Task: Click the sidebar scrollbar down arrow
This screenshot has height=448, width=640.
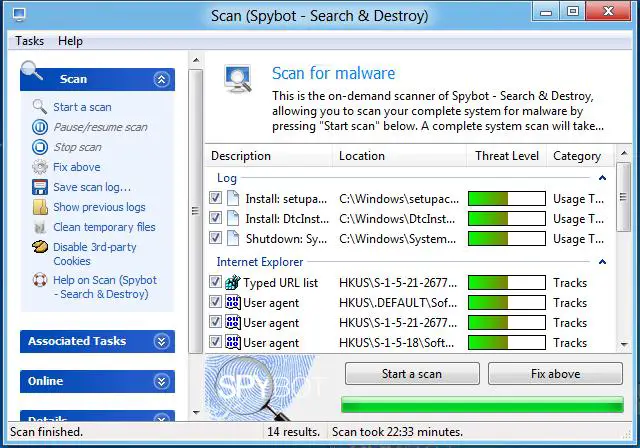Action: coord(196,413)
